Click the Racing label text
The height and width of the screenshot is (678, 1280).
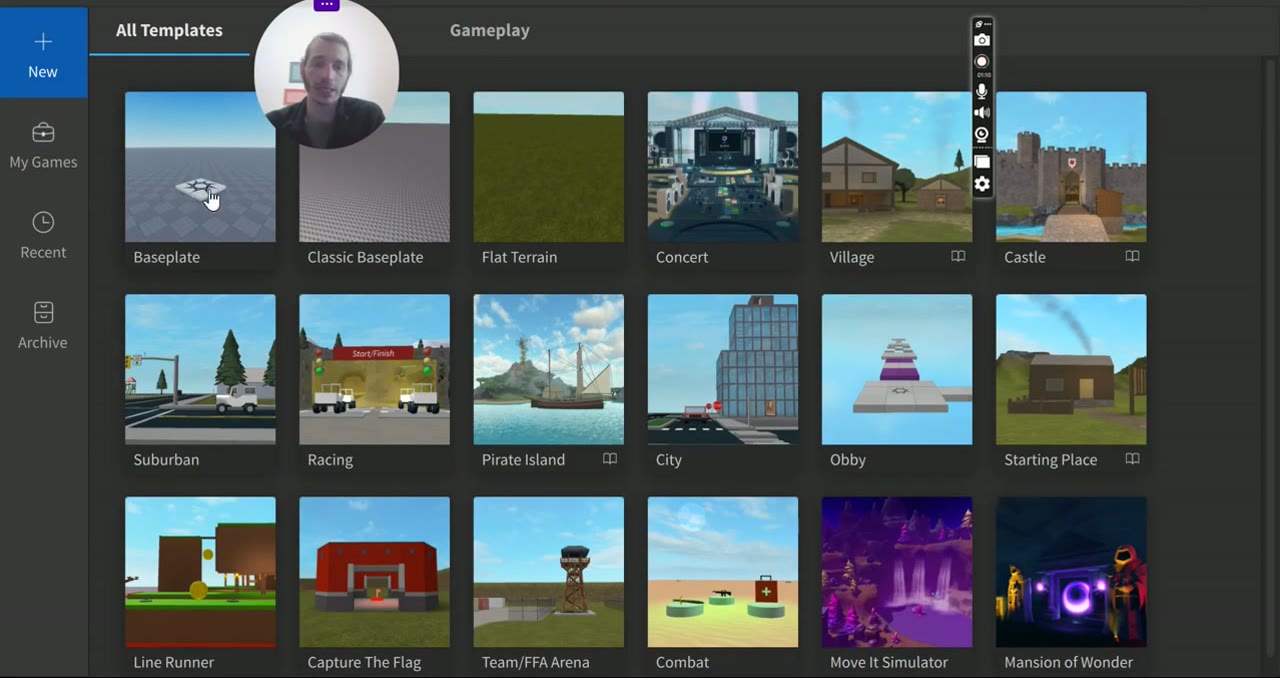330,460
